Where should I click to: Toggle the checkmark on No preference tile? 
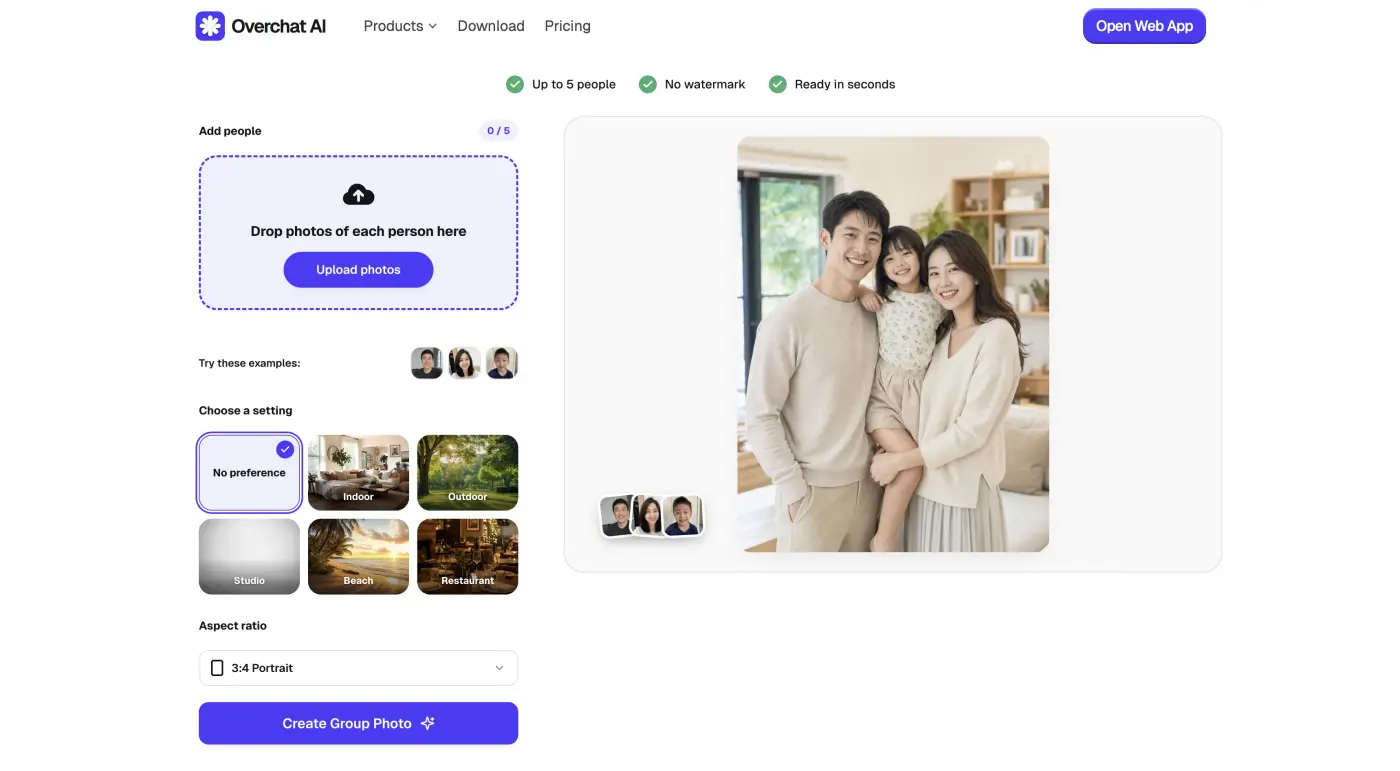click(x=285, y=449)
